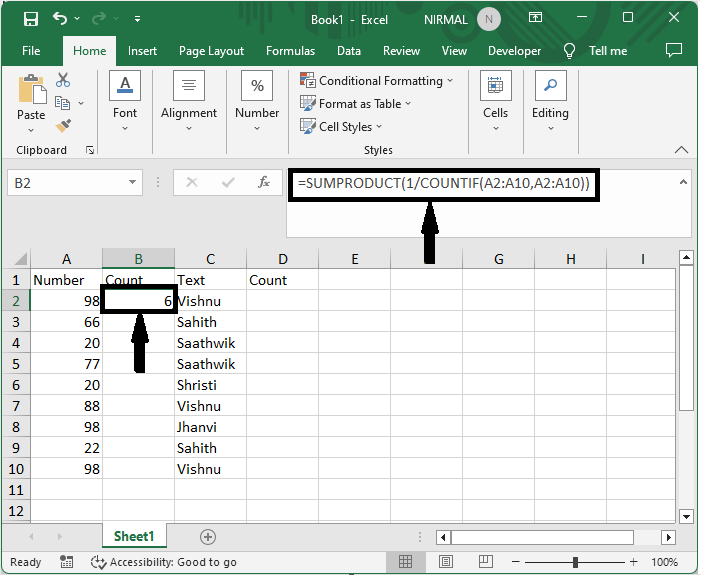Add a new sheet with plus icon

tap(208, 537)
